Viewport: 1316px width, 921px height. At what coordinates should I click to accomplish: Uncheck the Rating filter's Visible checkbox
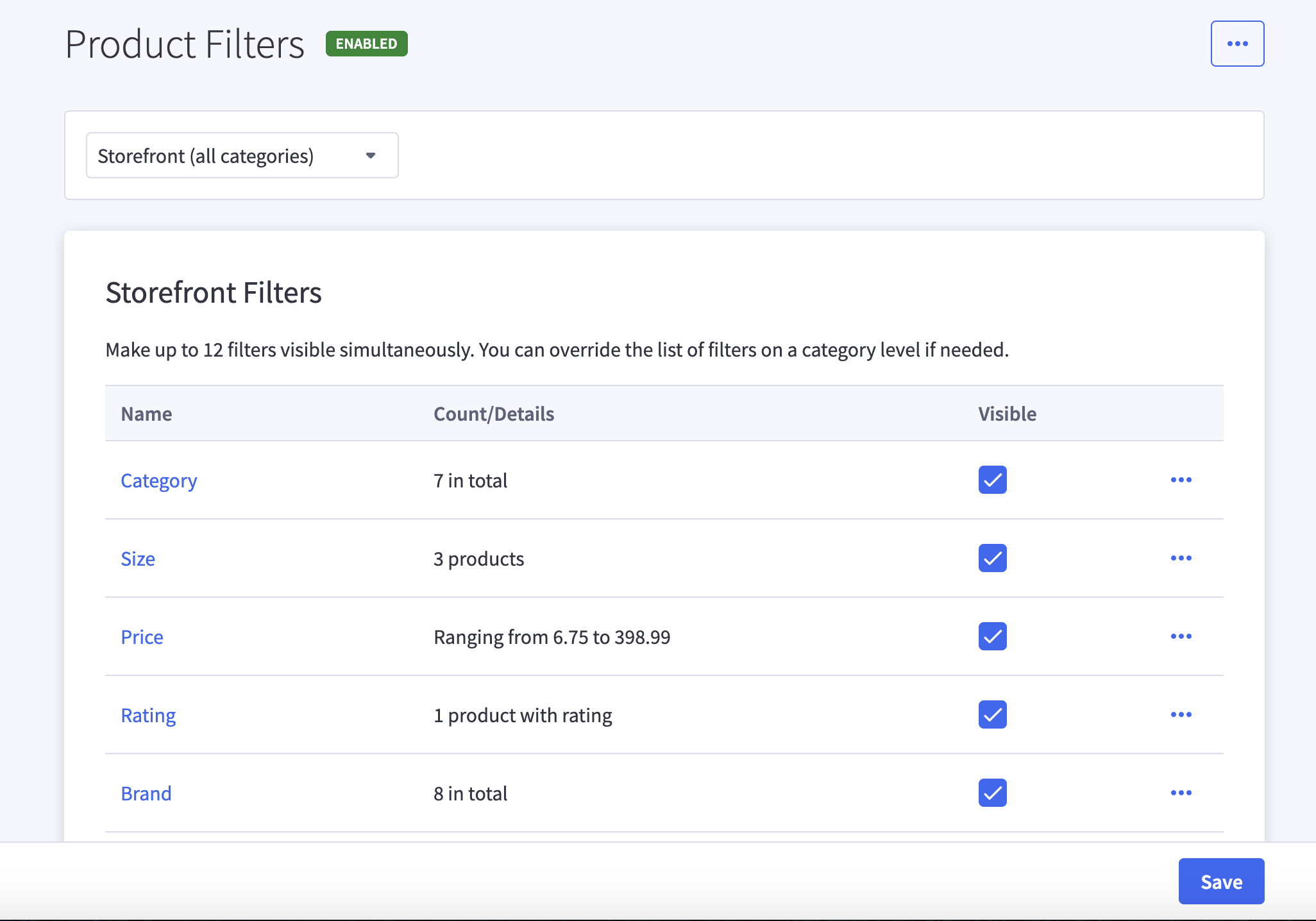point(991,714)
